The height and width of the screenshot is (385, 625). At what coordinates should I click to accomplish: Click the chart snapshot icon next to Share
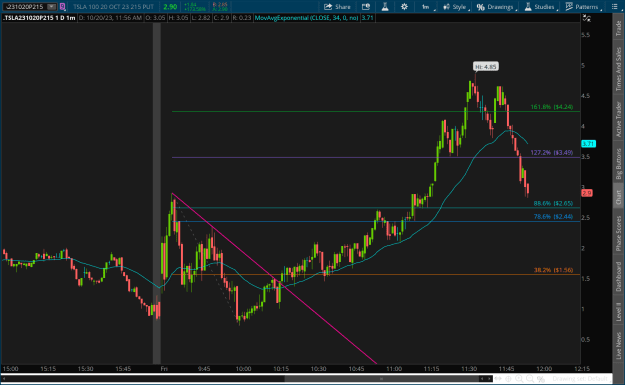366,7
